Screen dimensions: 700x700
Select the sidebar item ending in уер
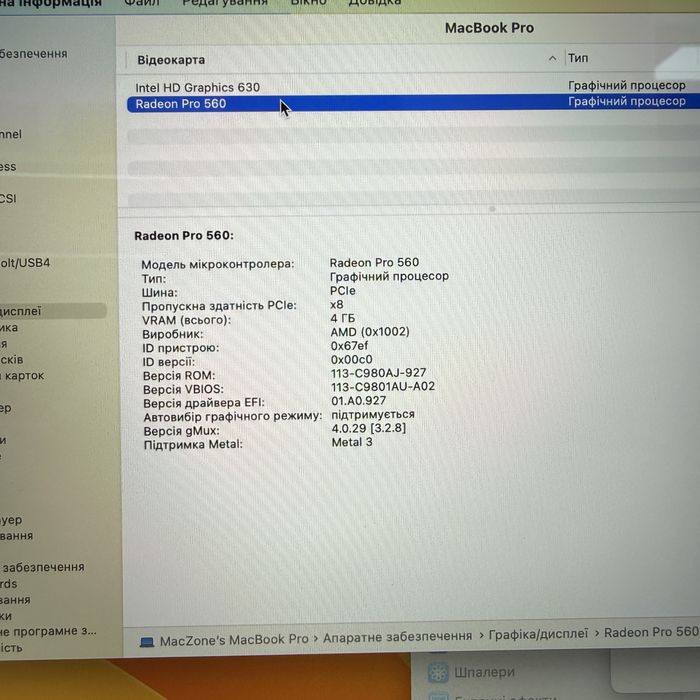11,520
